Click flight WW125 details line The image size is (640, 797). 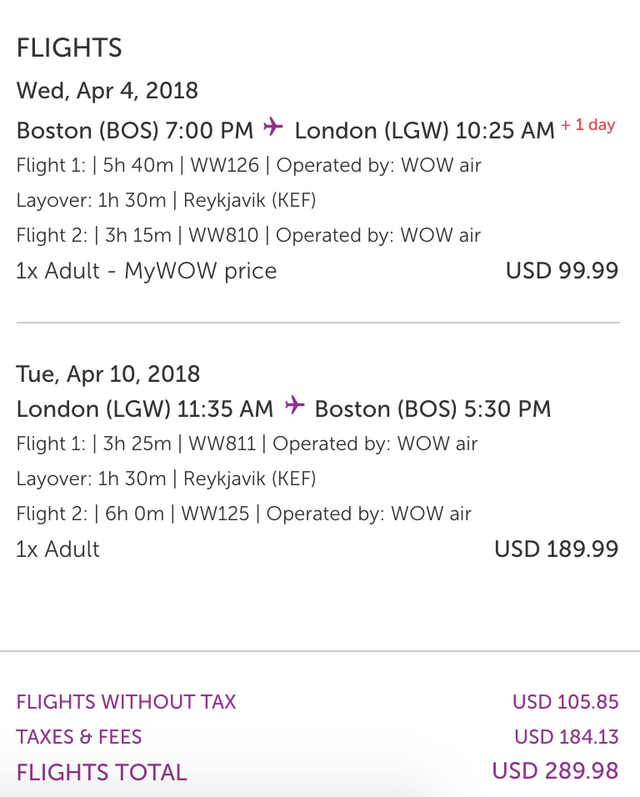tap(243, 514)
